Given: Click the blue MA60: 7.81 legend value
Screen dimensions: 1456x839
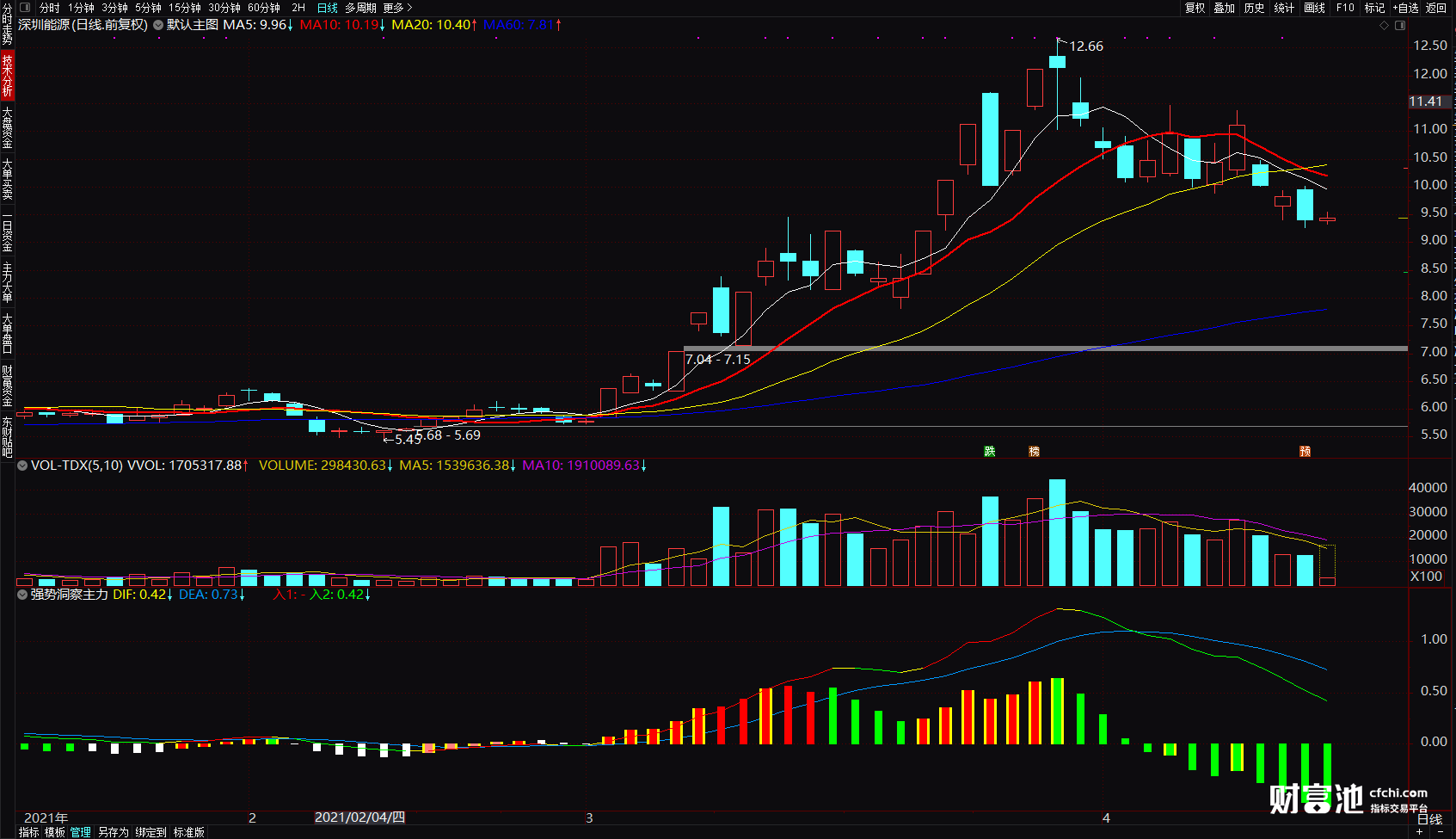Looking at the screenshot, I should pyautogui.click(x=522, y=25).
